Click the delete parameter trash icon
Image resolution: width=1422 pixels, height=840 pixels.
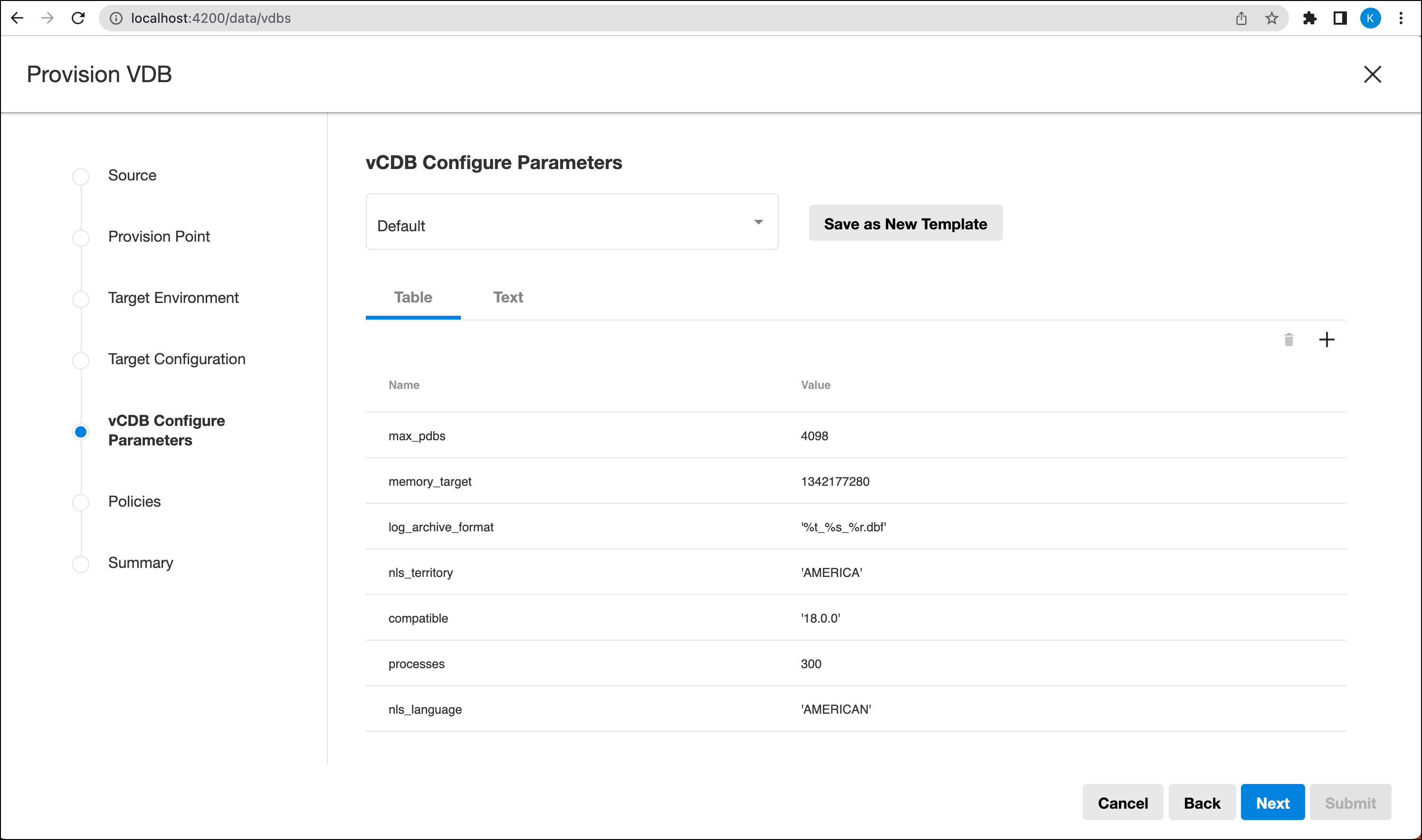coord(1288,340)
